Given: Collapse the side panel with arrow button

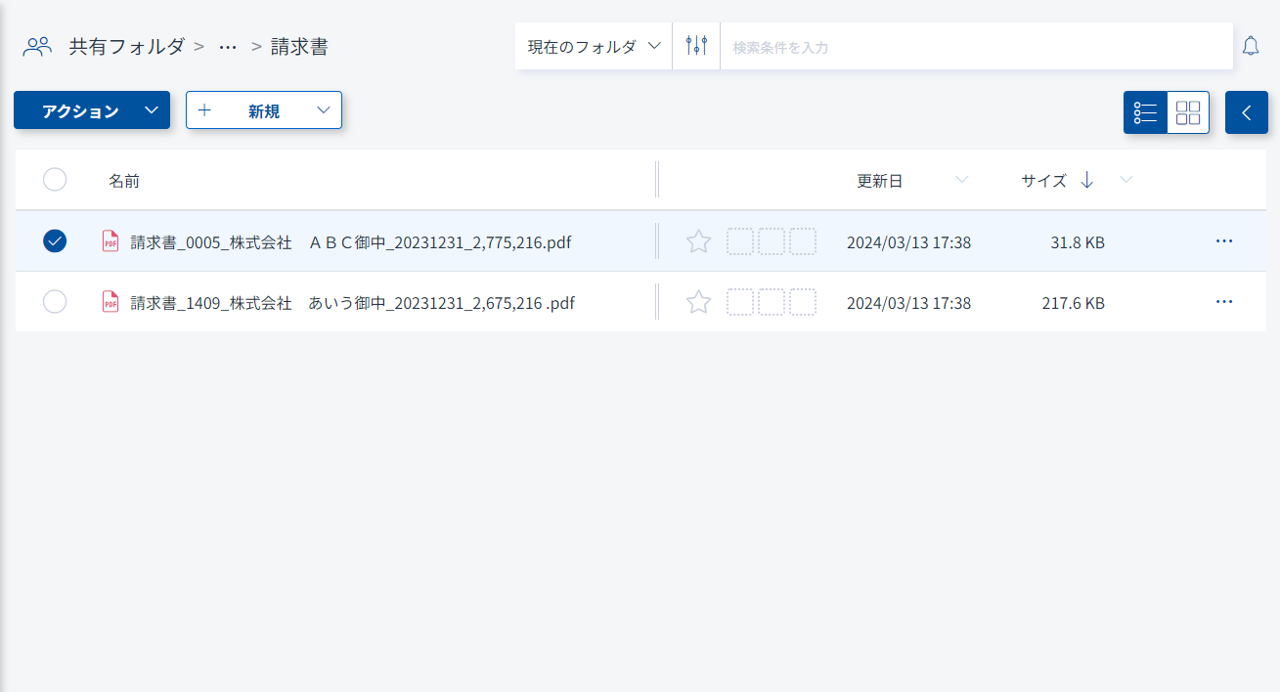Looking at the screenshot, I should click(1246, 113).
